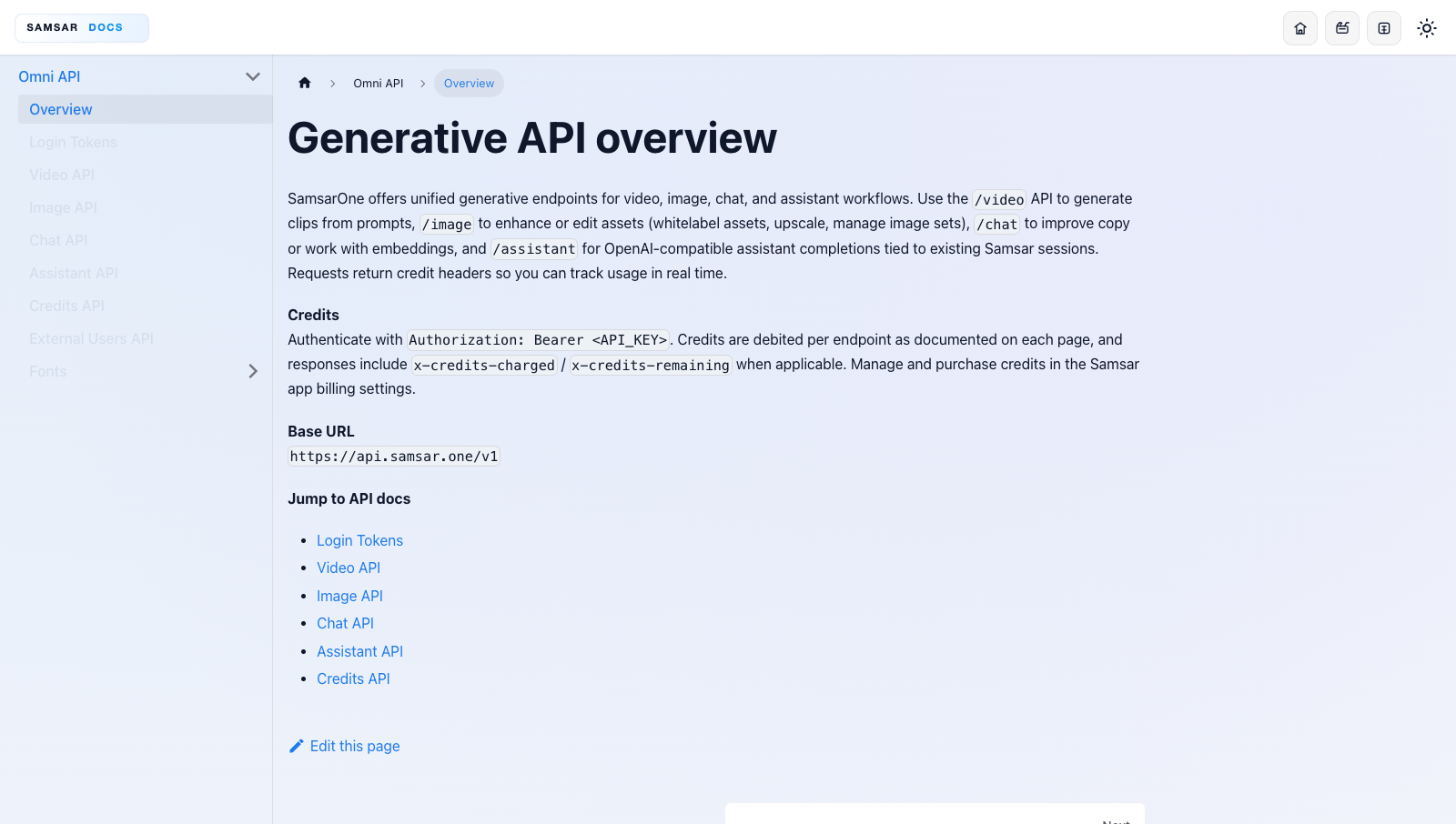
Task: Collapse the Omni API sidebar section
Action: coord(252,76)
